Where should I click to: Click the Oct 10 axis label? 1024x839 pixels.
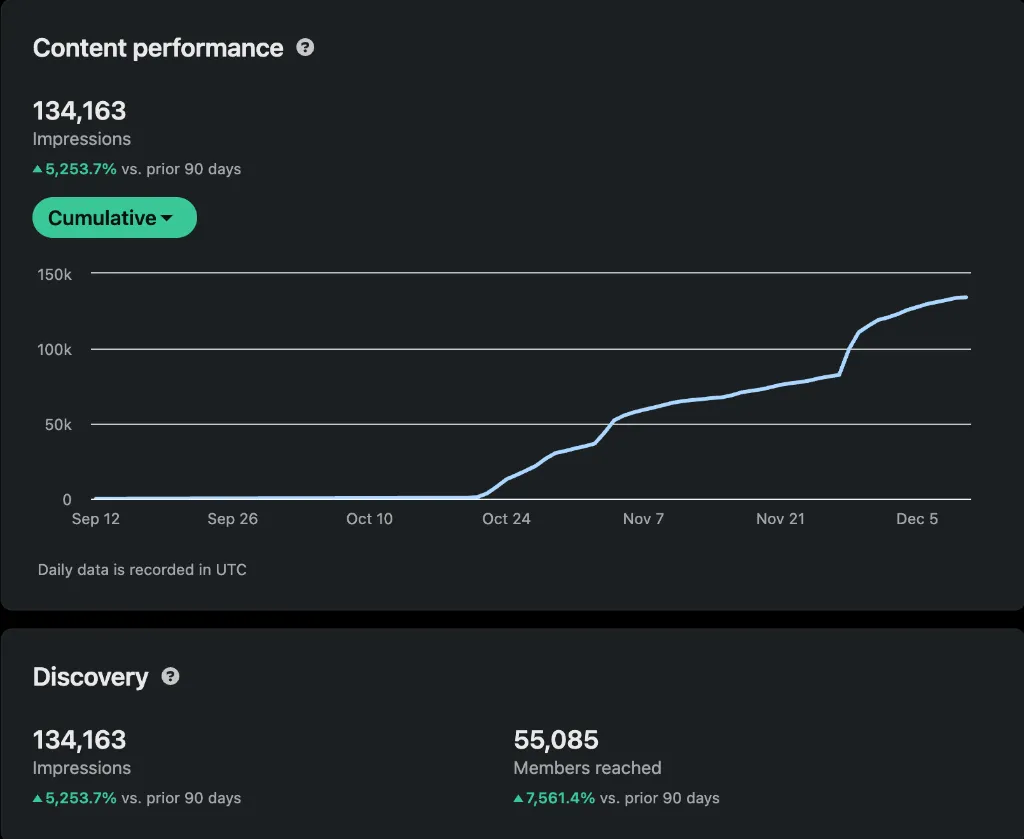click(369, 519)
